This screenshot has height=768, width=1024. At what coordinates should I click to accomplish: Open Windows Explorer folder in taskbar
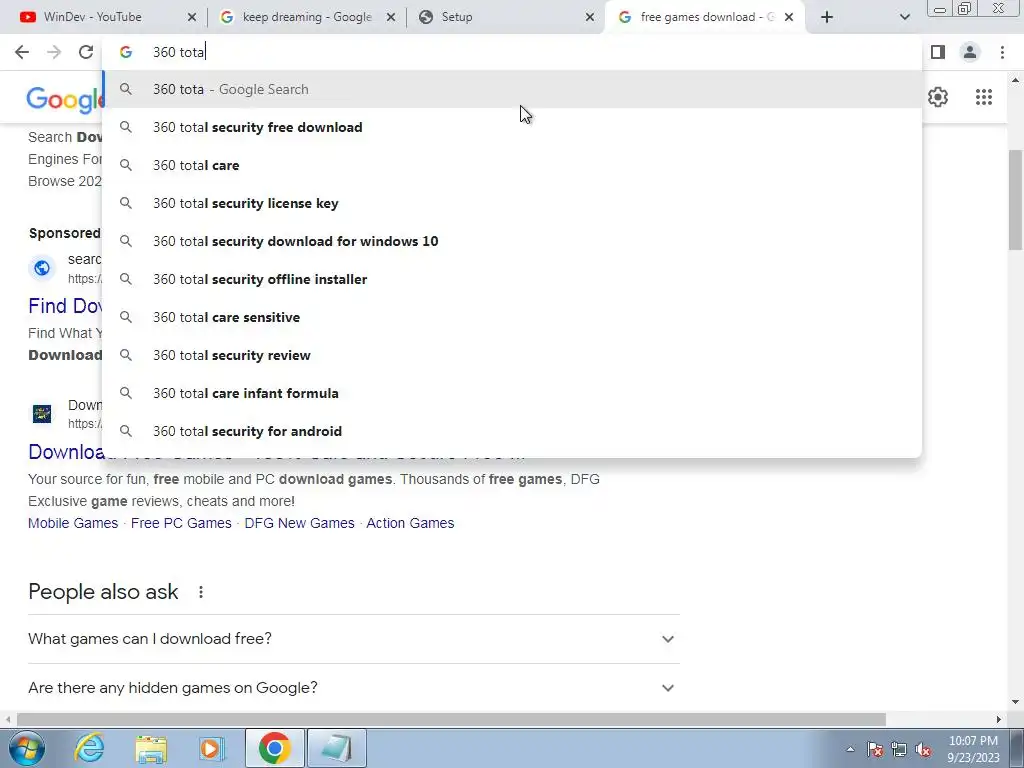pos(151,748)
